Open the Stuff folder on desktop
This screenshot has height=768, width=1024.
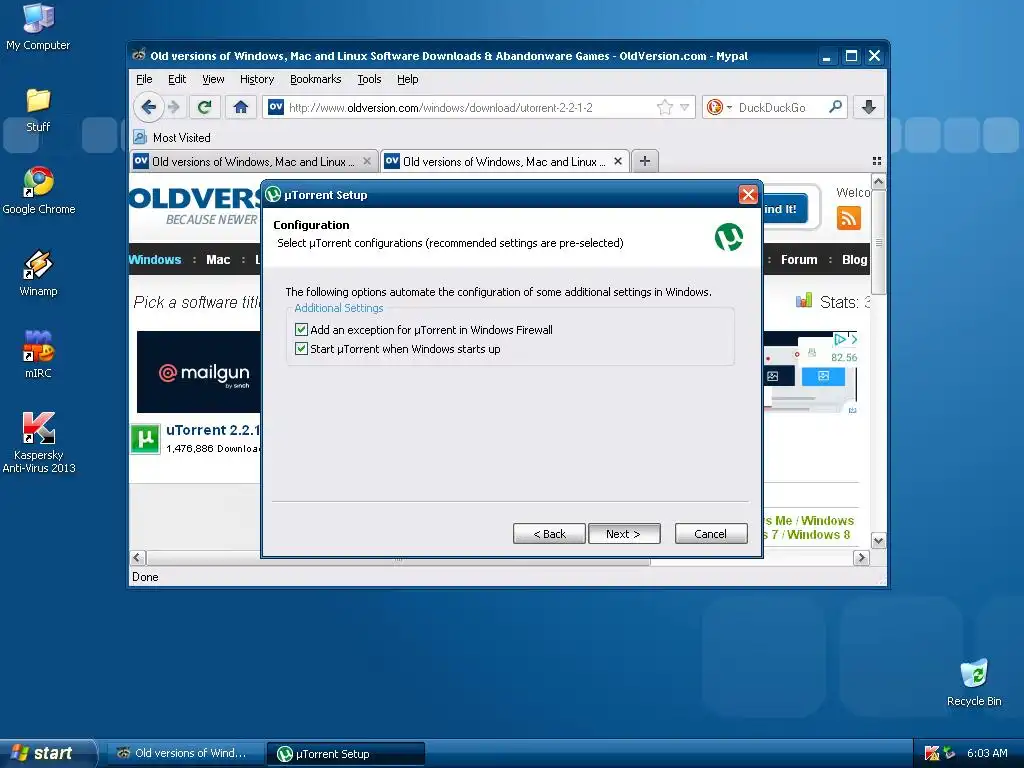[x=38, y=110]
